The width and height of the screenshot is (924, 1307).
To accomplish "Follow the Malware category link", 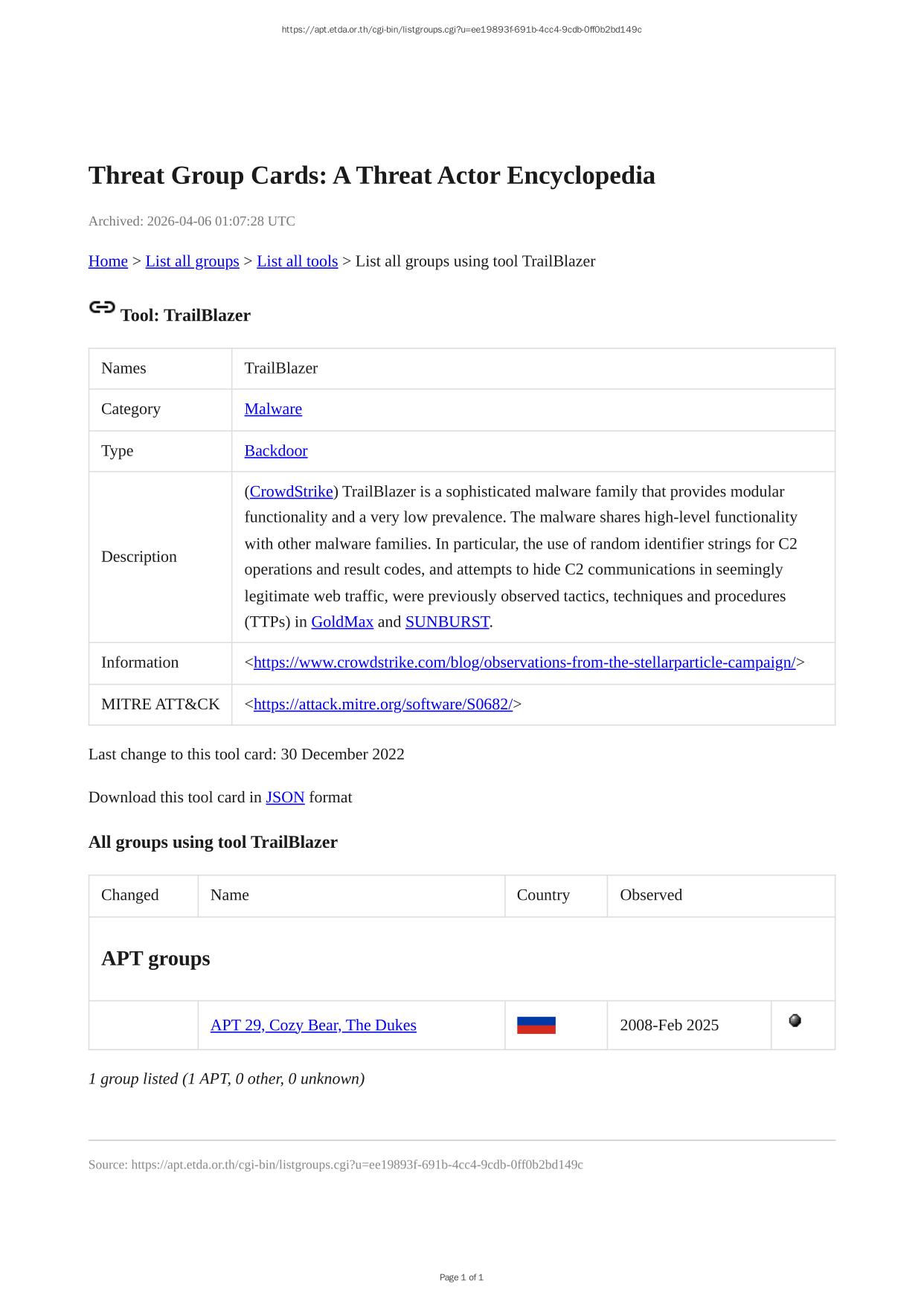I will pos(273,409).
